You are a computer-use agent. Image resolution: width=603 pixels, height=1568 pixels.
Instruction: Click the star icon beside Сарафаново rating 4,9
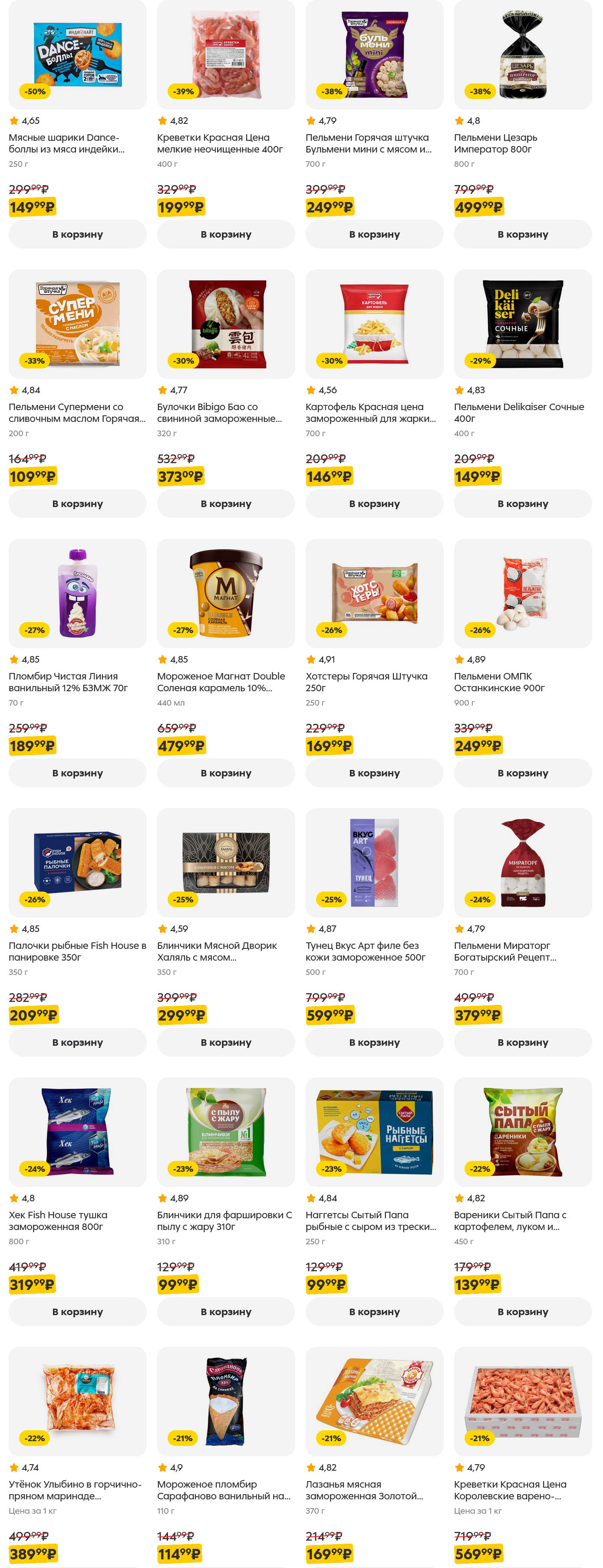pos(162,1468)
